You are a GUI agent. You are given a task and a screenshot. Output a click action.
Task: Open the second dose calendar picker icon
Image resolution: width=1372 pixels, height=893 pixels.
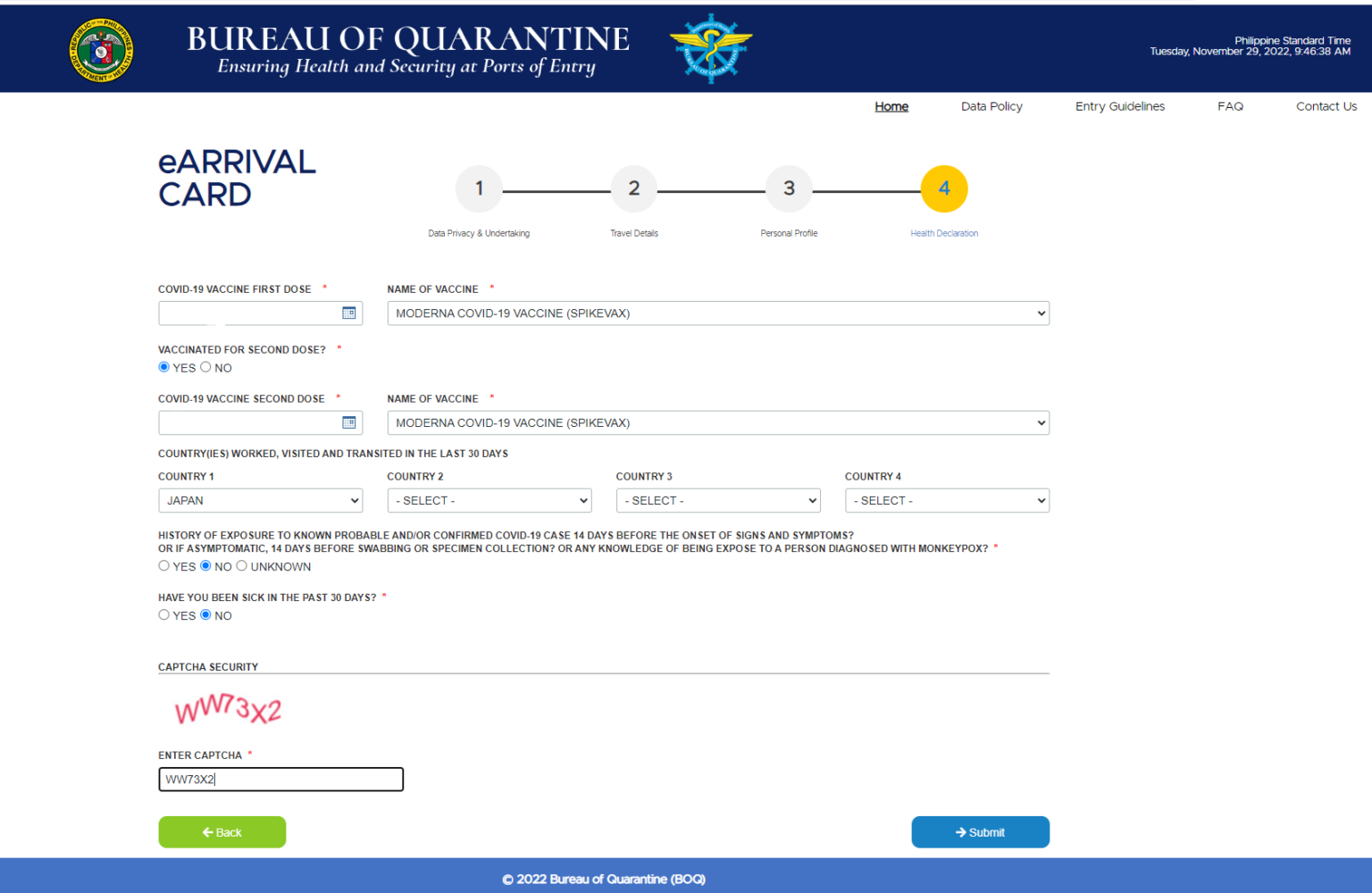point(349,422)
